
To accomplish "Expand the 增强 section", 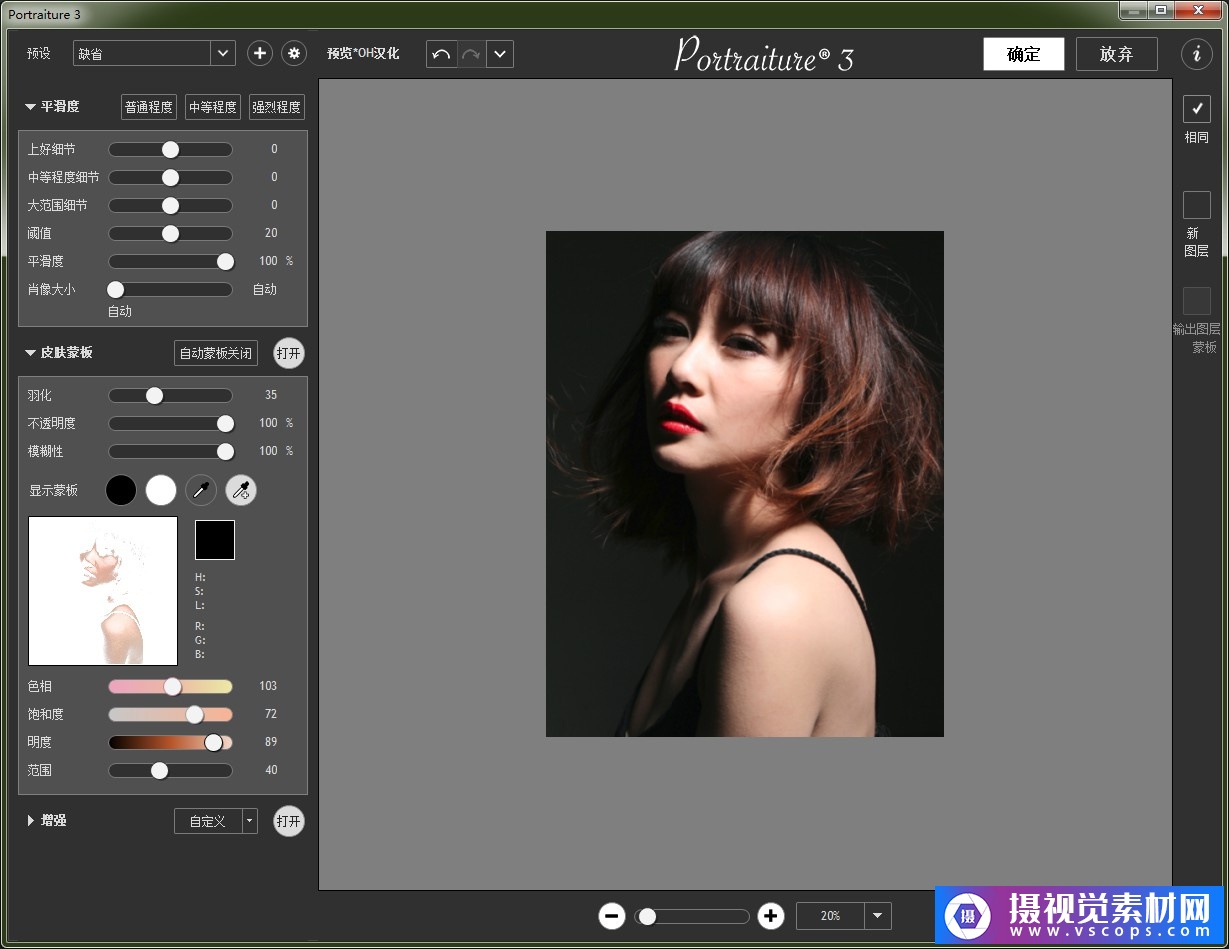I will [x=31, y=821].
